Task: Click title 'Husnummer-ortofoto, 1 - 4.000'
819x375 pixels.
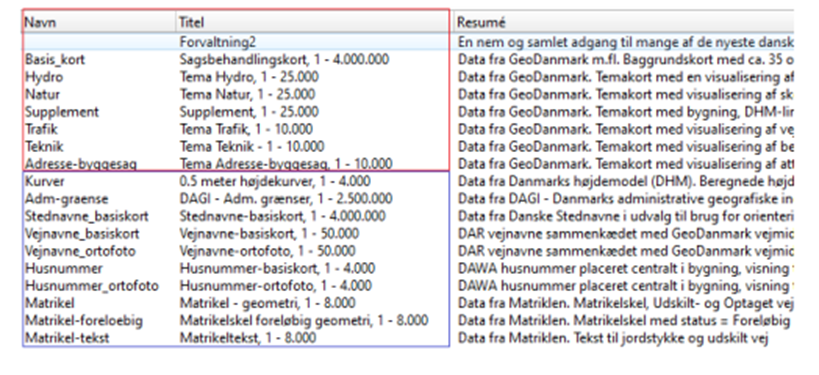Action: point(275,286)
